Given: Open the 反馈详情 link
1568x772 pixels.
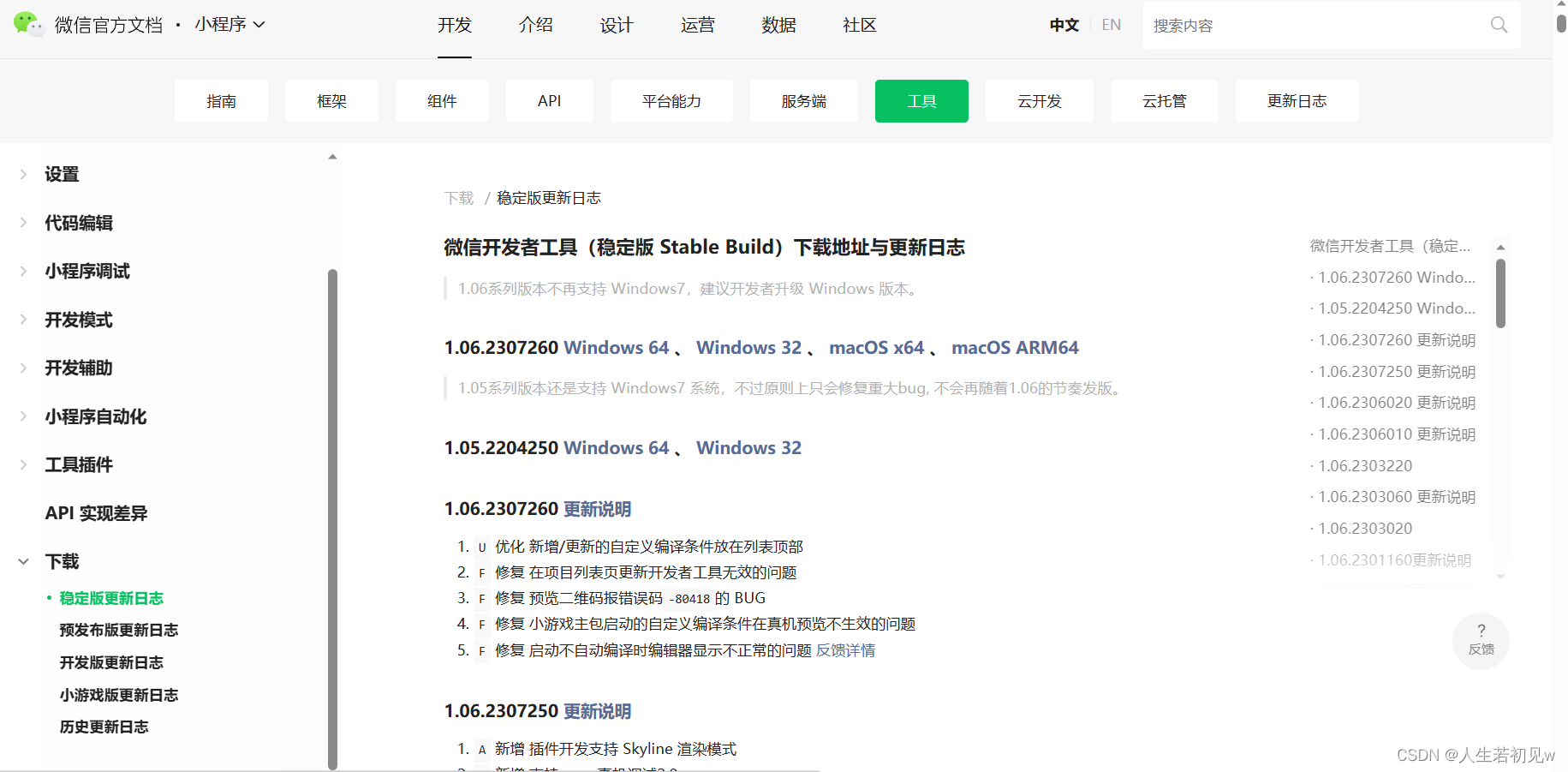Looking at the screenshot, I should tap(845, 650).
